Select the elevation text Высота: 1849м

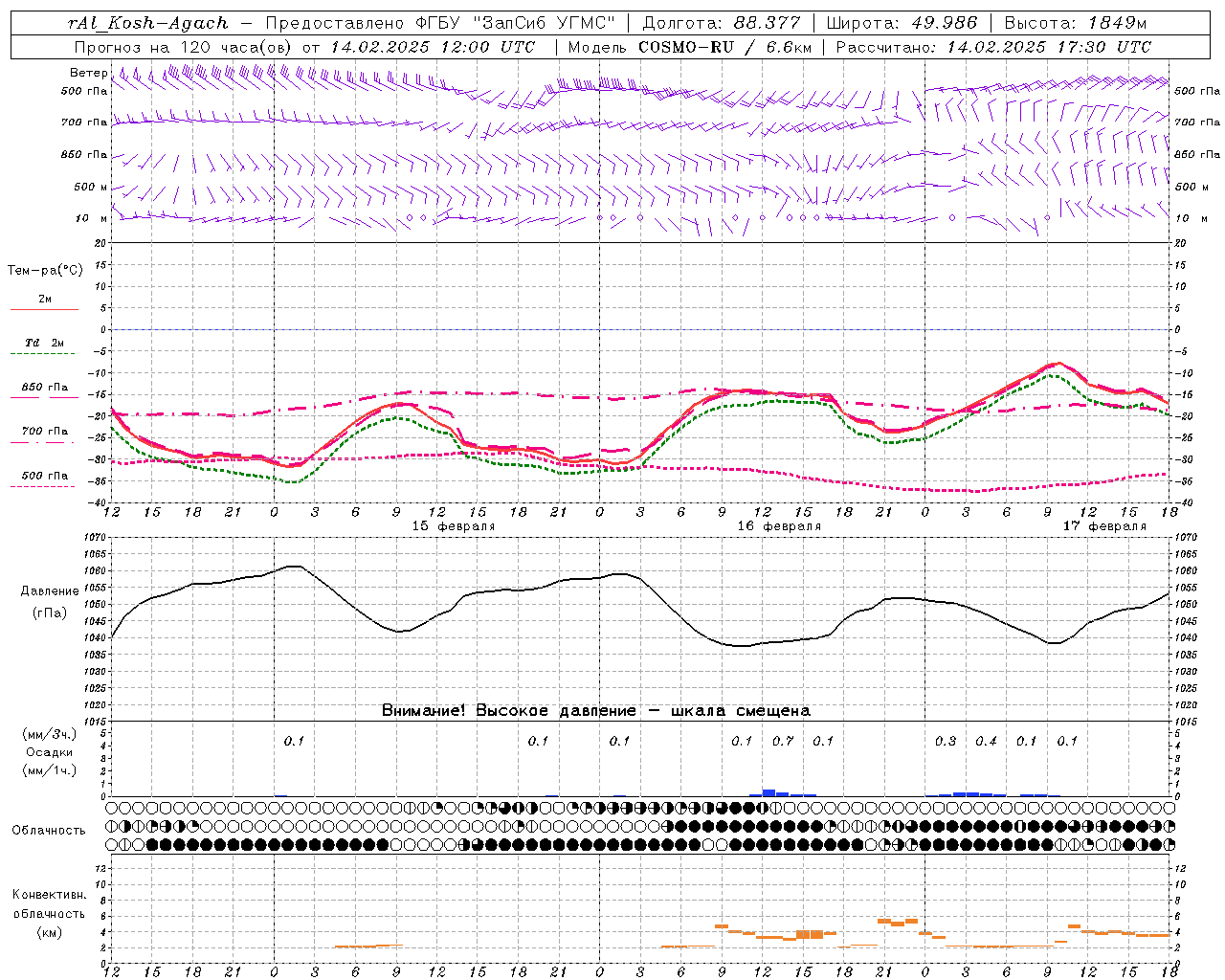(1076, 23)
